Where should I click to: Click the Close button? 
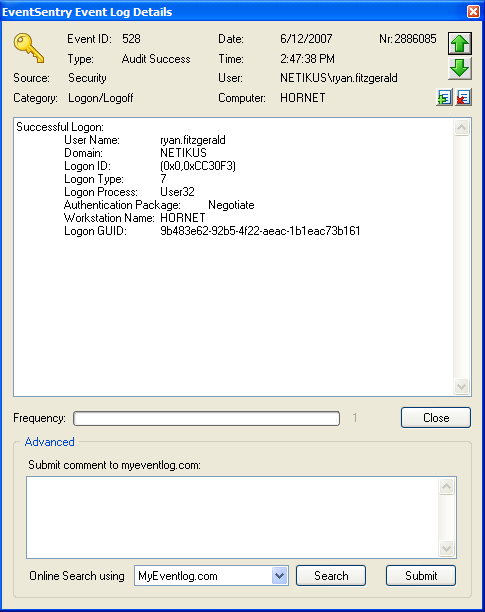(x=436, y=418)
